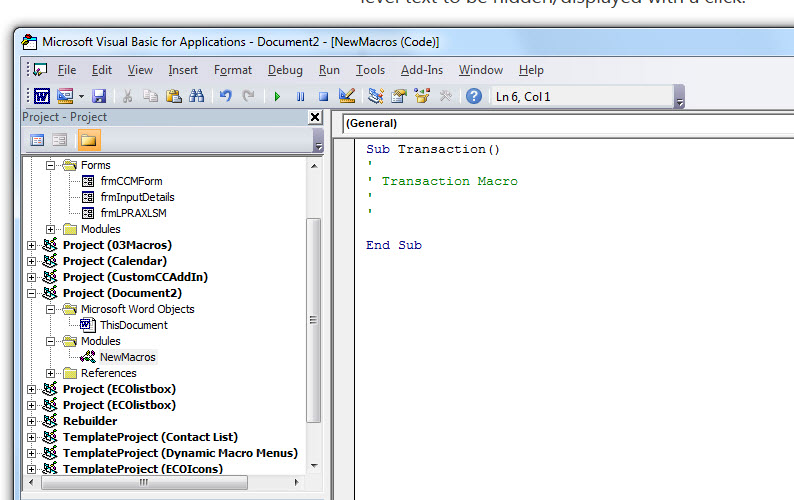
Task: Open the toolbar options overflow arrow
Action: pyautogui.click(x=680, y=97)
